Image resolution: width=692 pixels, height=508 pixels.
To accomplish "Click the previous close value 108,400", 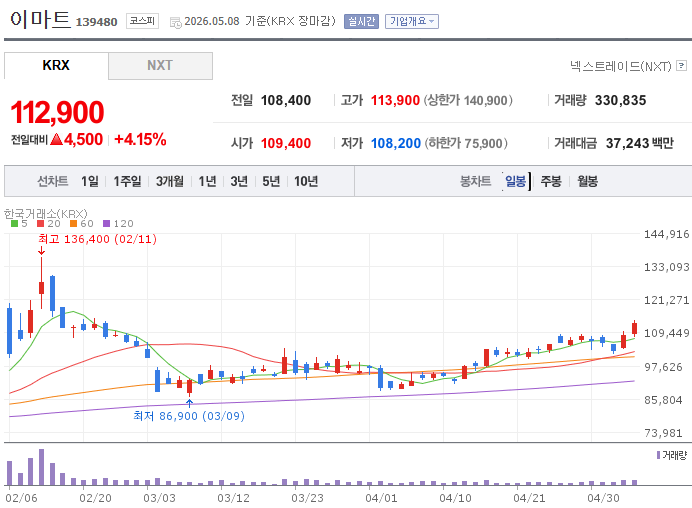I will [x=286, y=101].
